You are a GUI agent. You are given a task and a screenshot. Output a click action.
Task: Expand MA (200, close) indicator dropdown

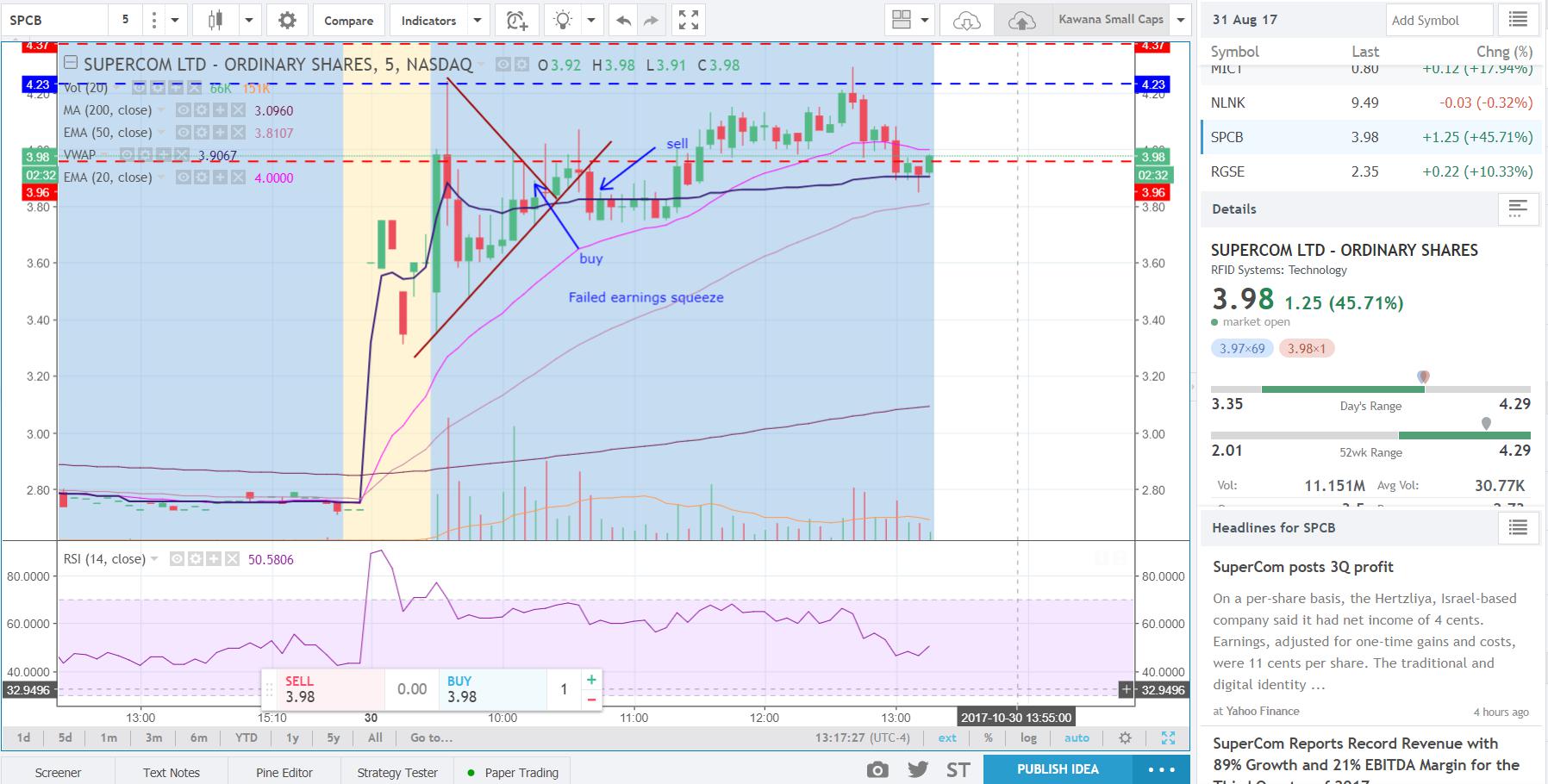coord(159,110)
